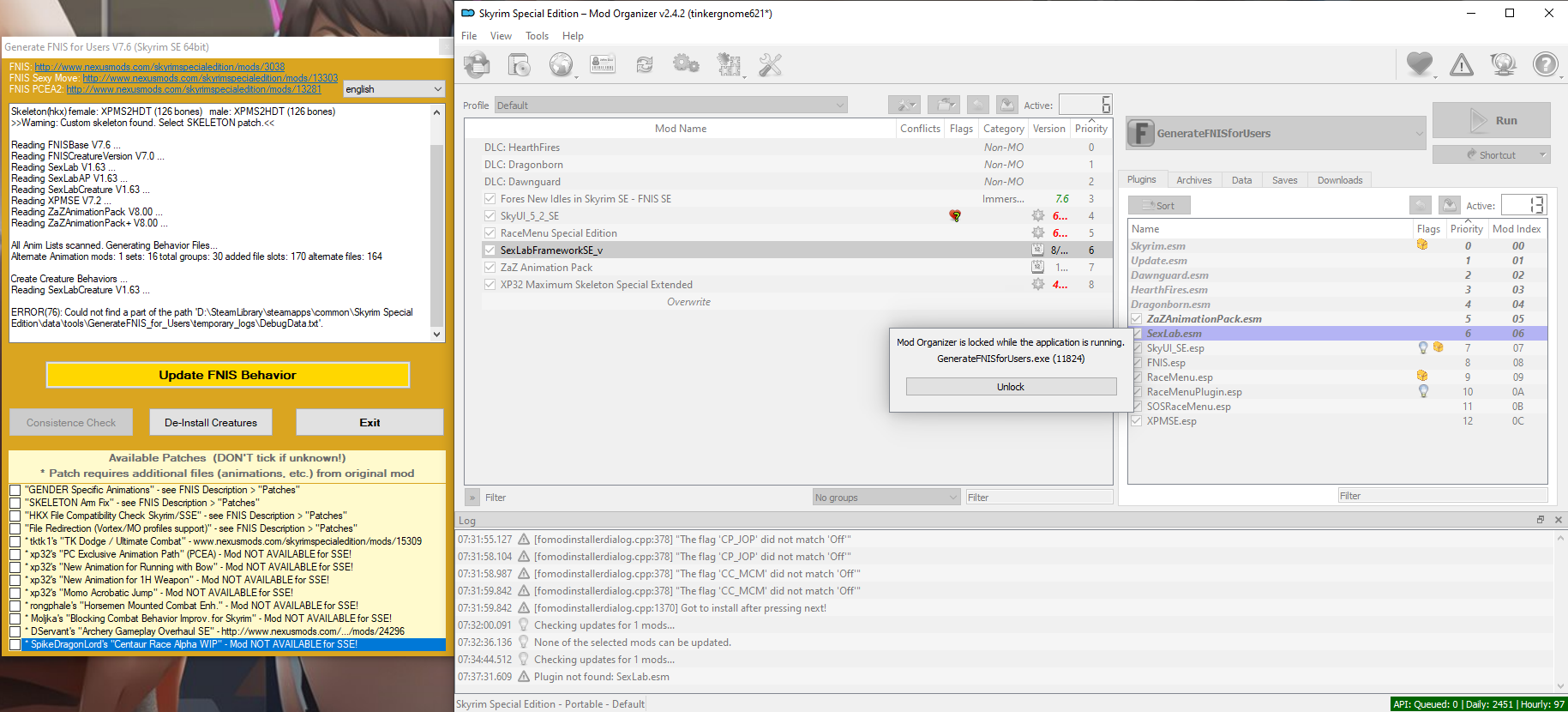Click the gear category icon for SkyUI_5_2_SE
Viewport: 1568px width, 712px height.
[1038, 216]
